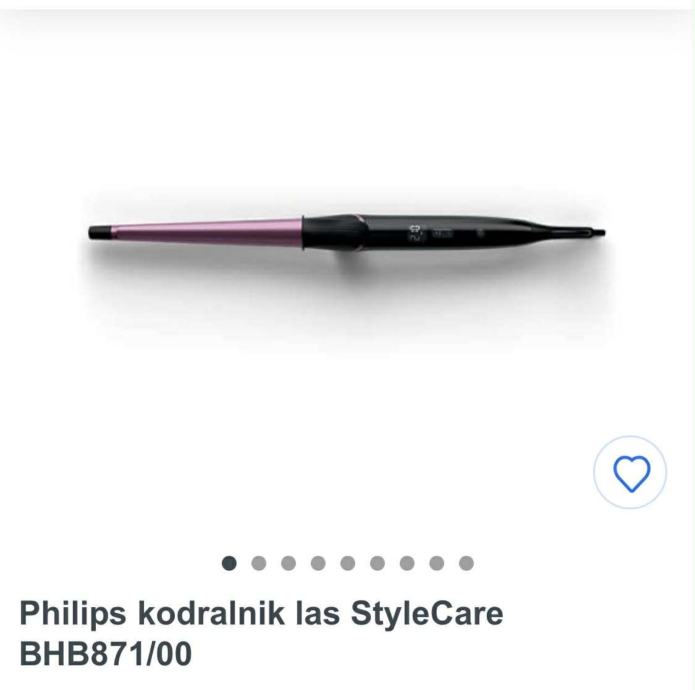Click the black cool tip of the barrel
This screenshot has height=690, width=695.
tap(99, 232)
